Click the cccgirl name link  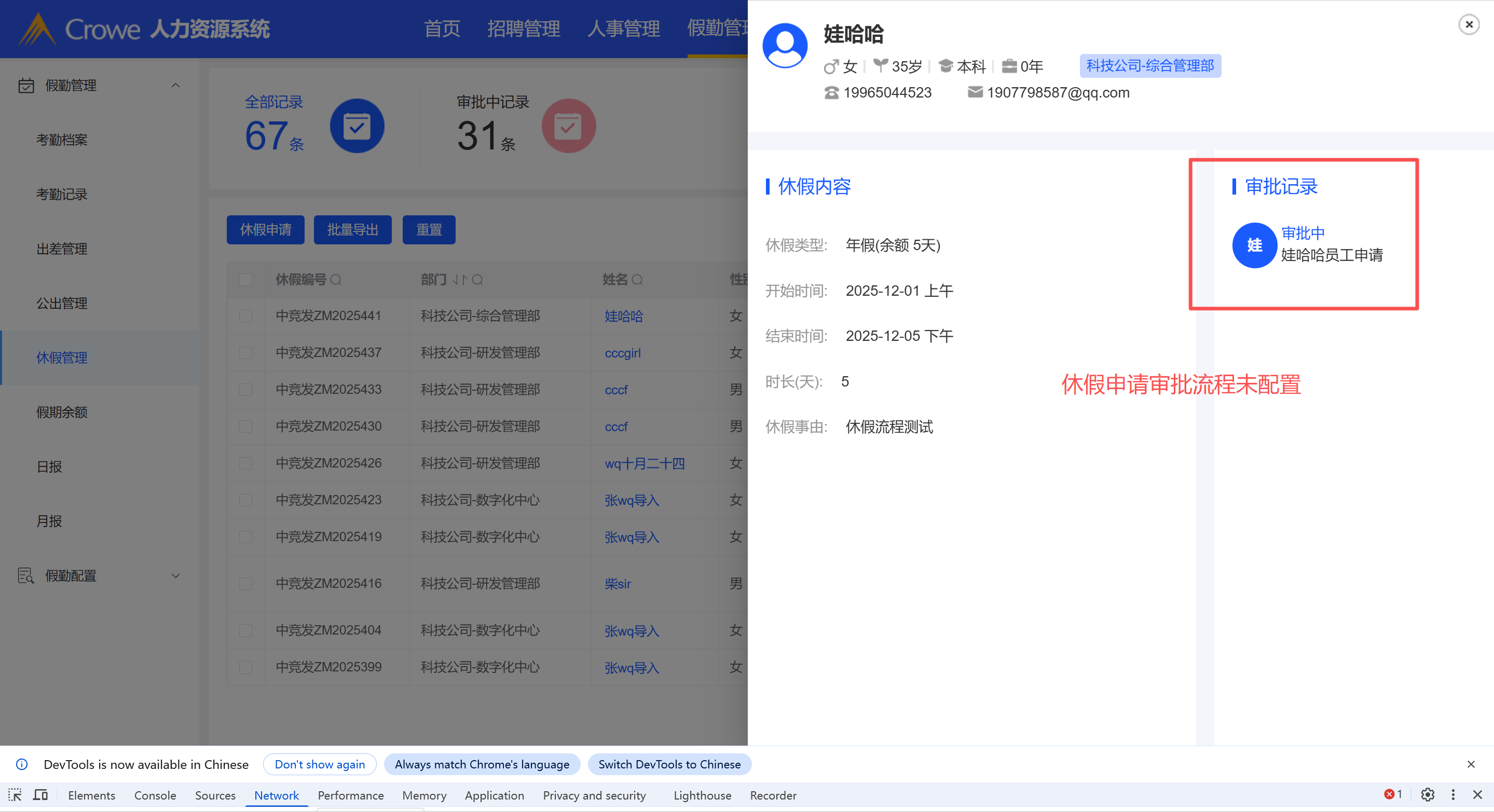622,353
